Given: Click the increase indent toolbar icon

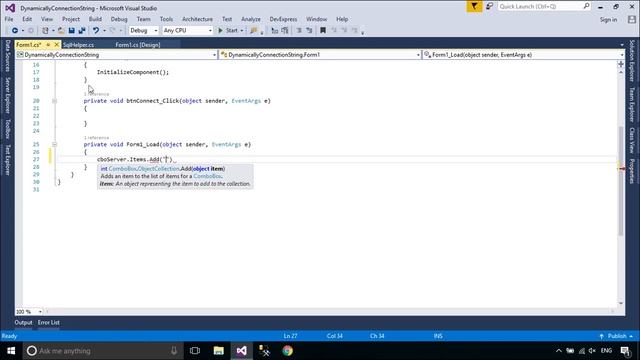Looking at the screenshot, I should tap(309, 31).
